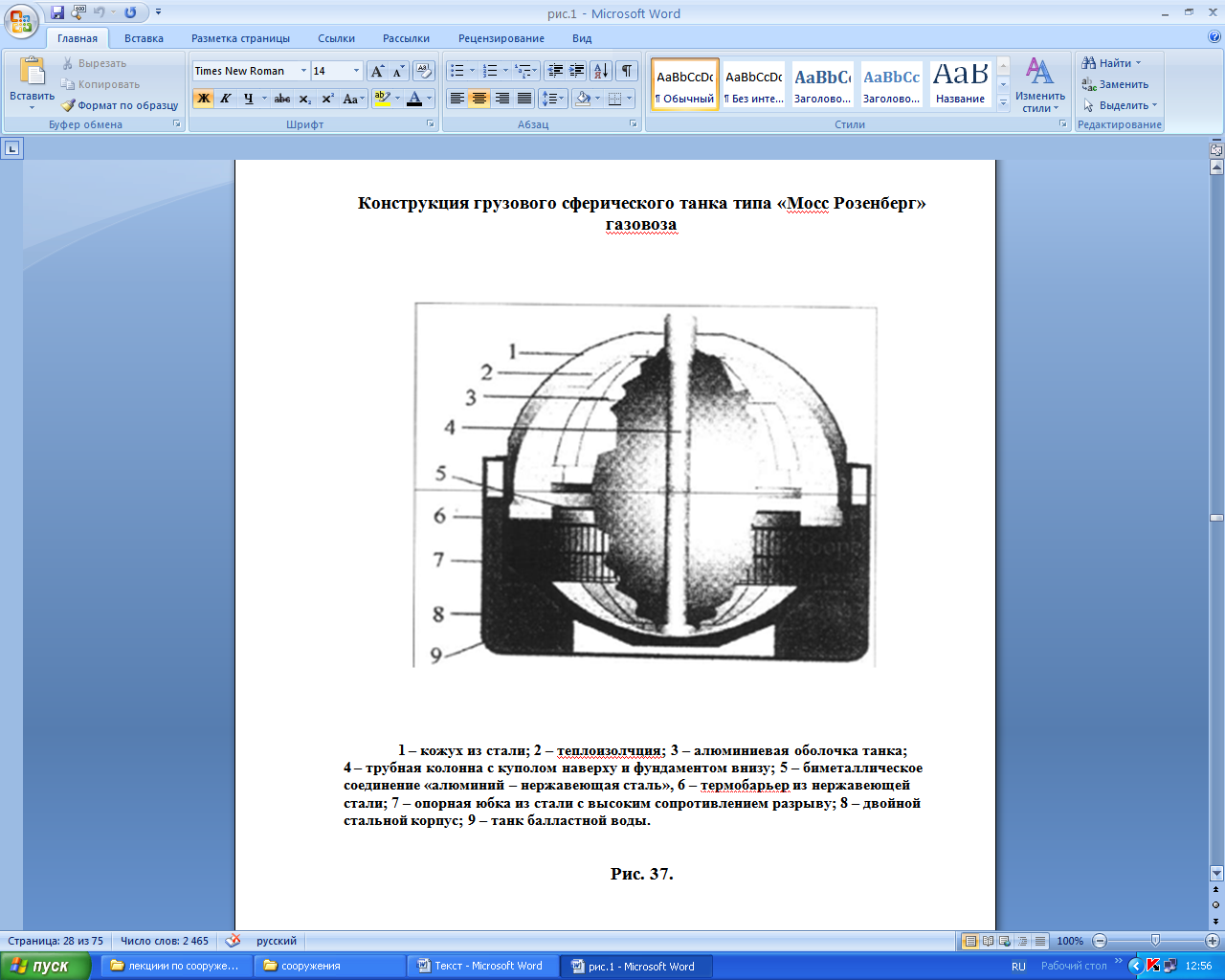Grow the font size
Image resolution: width=1225 pixels, height=980 pixels.
[378, 71]
